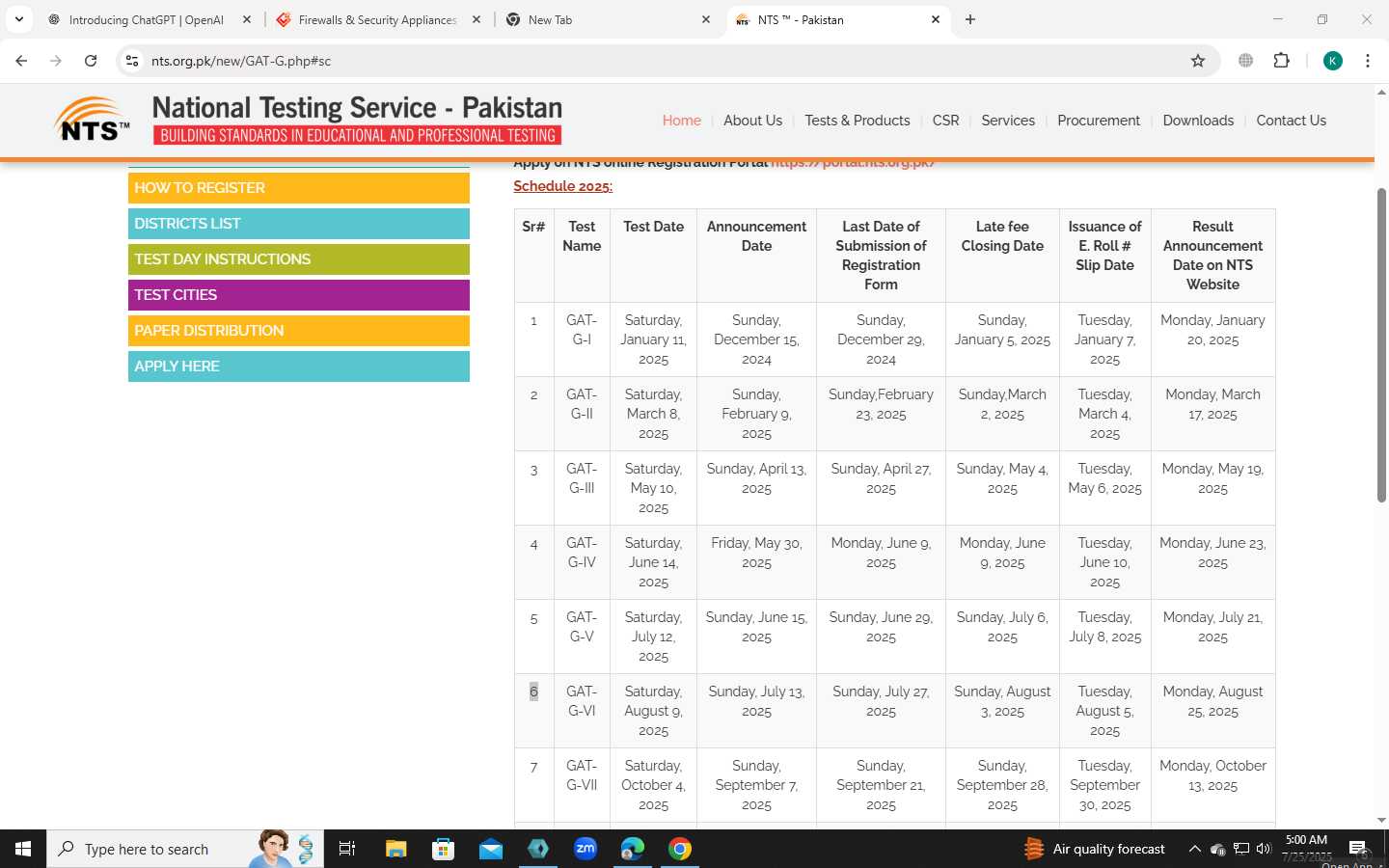This screenshot has width=1389, height=868.
Task: Open the About Us menu item
Action: [752, 121]
